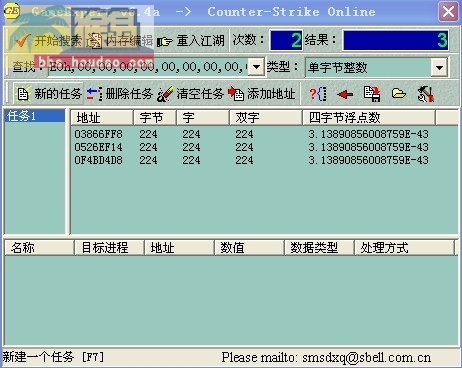Create a new task with 新的任务
Image resolution: width=462 pixels, height=368 pixels.
click(49, 94)
